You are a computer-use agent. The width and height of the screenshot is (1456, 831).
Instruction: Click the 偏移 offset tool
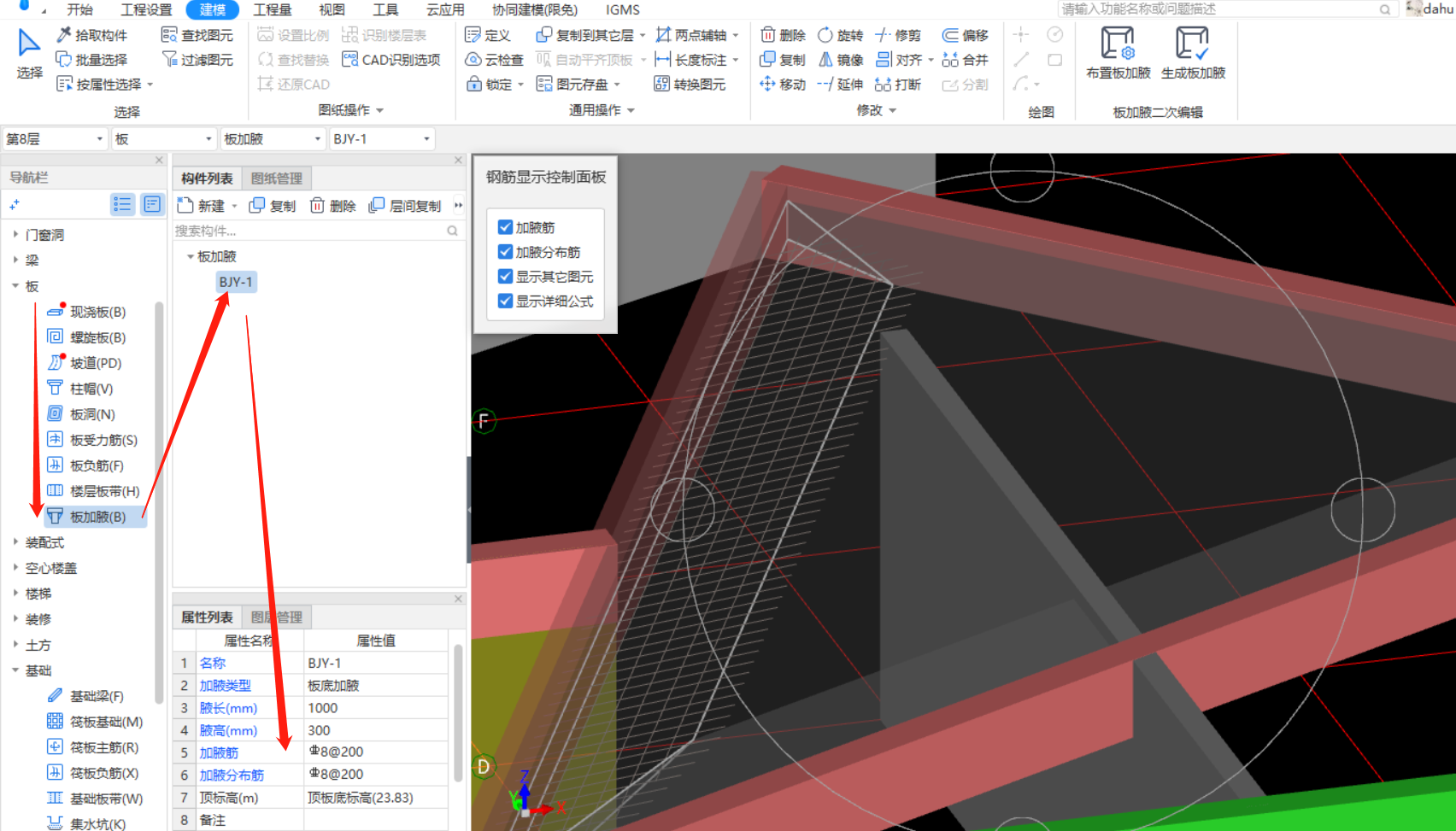966,35
